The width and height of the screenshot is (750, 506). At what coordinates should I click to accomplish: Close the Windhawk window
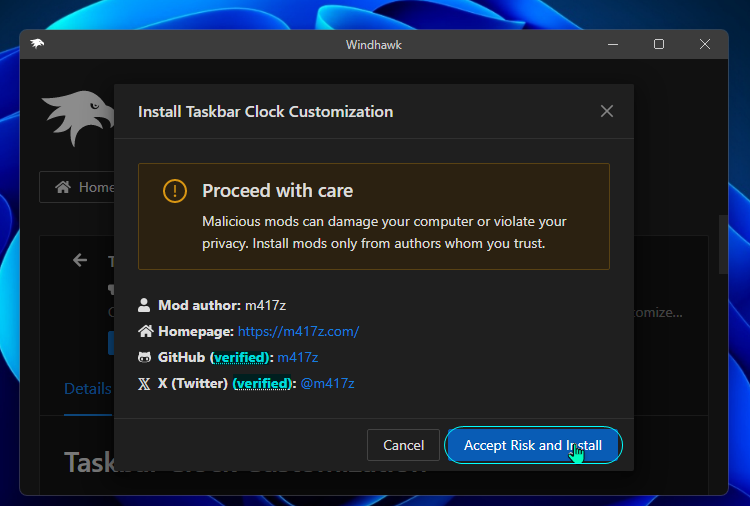705,44
